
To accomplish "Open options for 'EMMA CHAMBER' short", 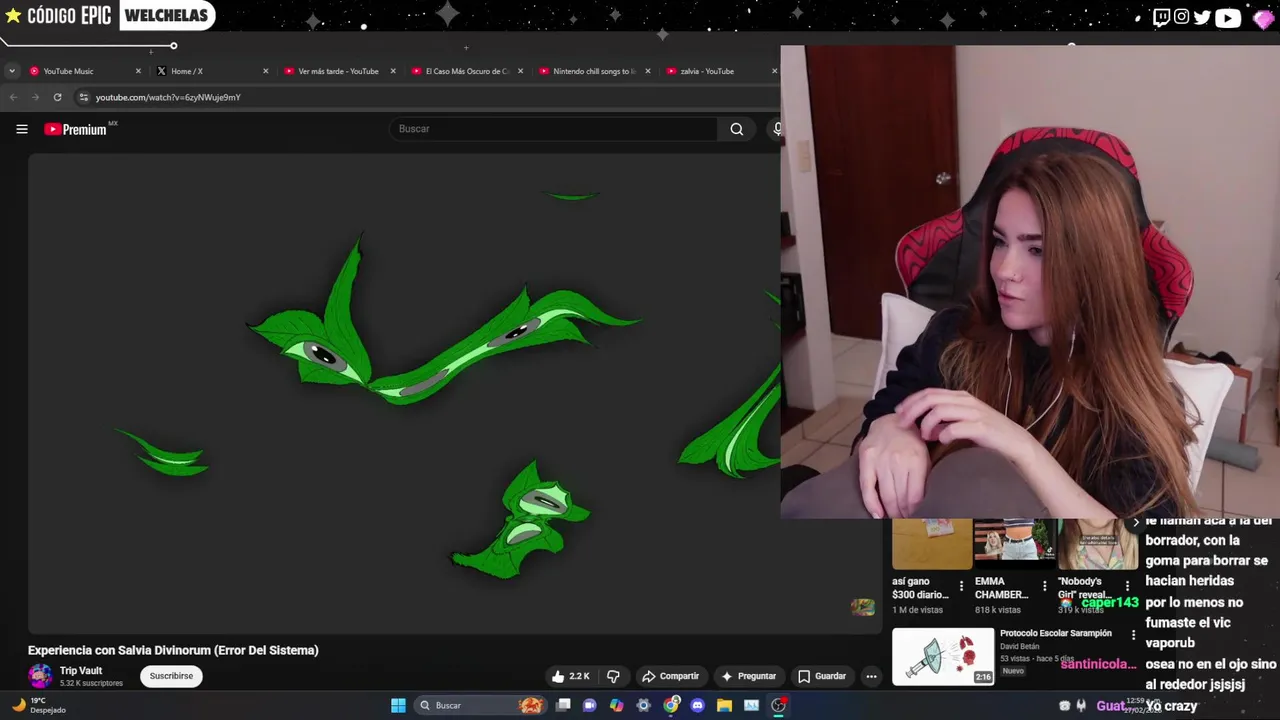I will click(x=1044, y=586).
